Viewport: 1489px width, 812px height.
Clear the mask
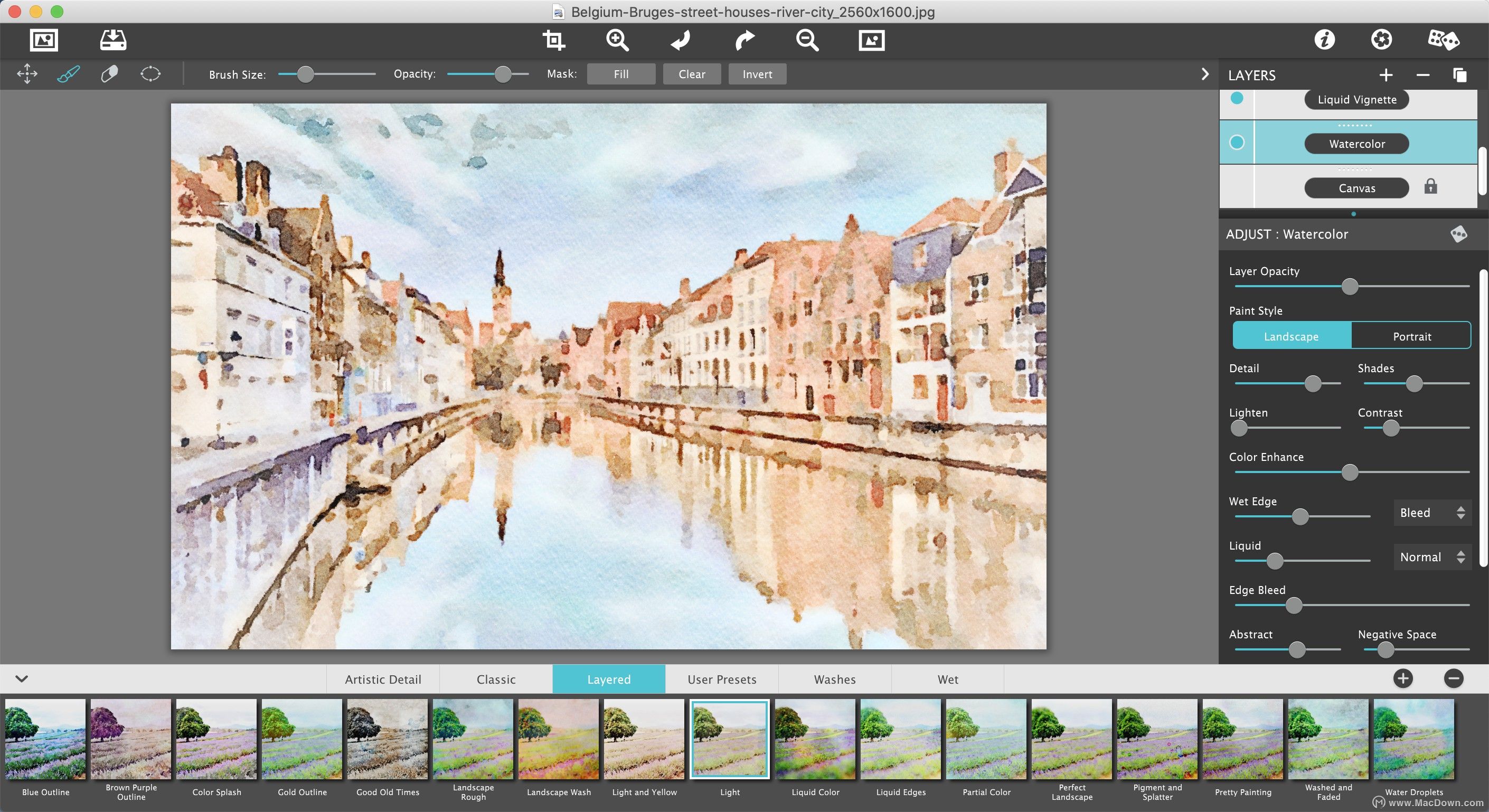tap(692, 74)
